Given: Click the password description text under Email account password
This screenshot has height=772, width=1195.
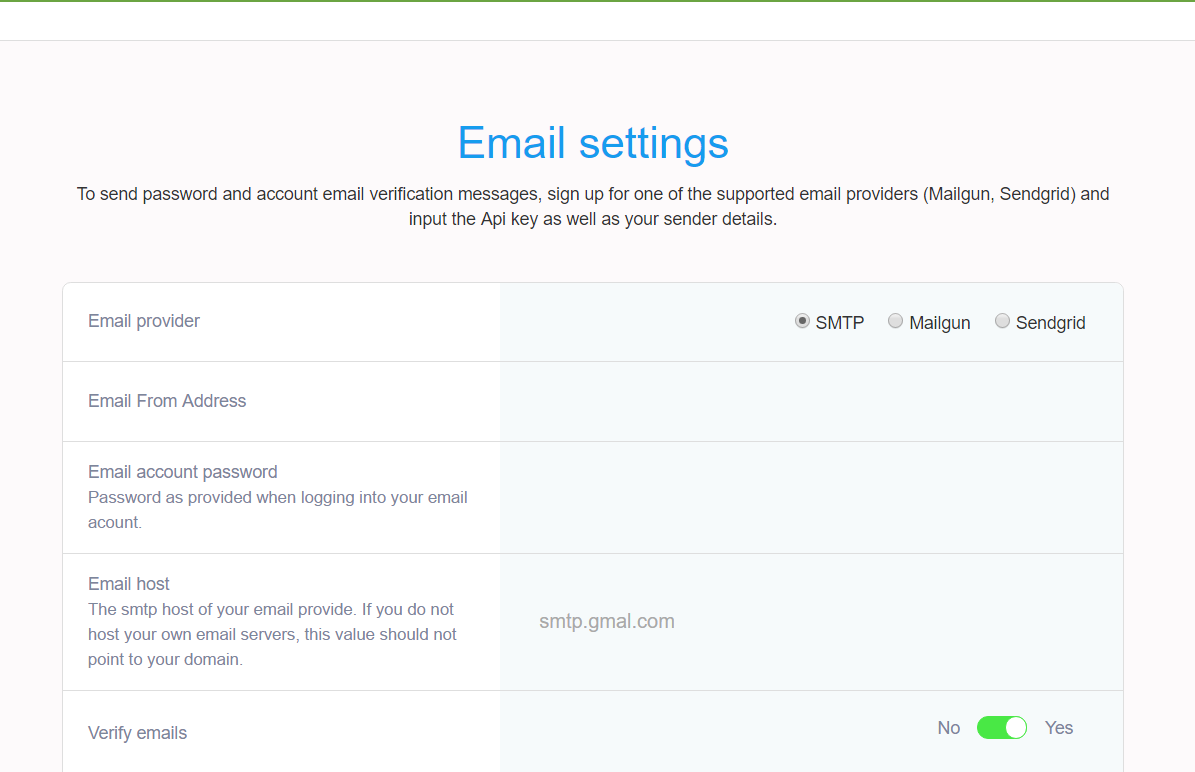Looking at the screenshot, I should click(277, 510).
